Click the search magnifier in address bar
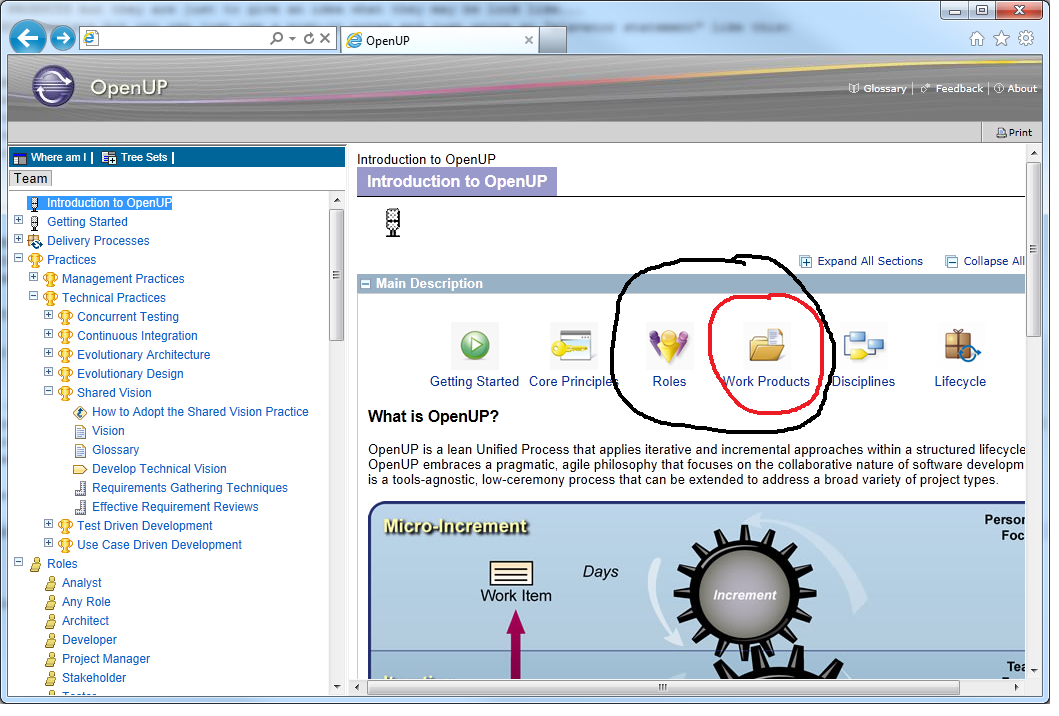Screen dimensions: 1059x716 click(276, 39)
